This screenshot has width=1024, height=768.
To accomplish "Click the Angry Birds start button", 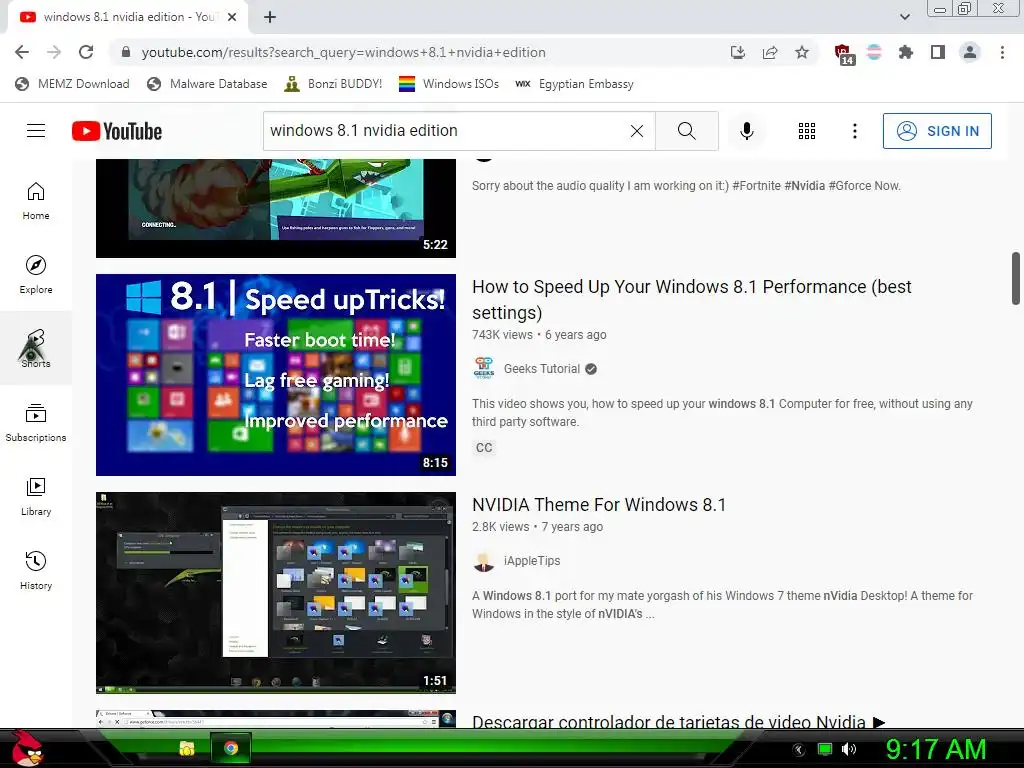I will coord(27,748).
